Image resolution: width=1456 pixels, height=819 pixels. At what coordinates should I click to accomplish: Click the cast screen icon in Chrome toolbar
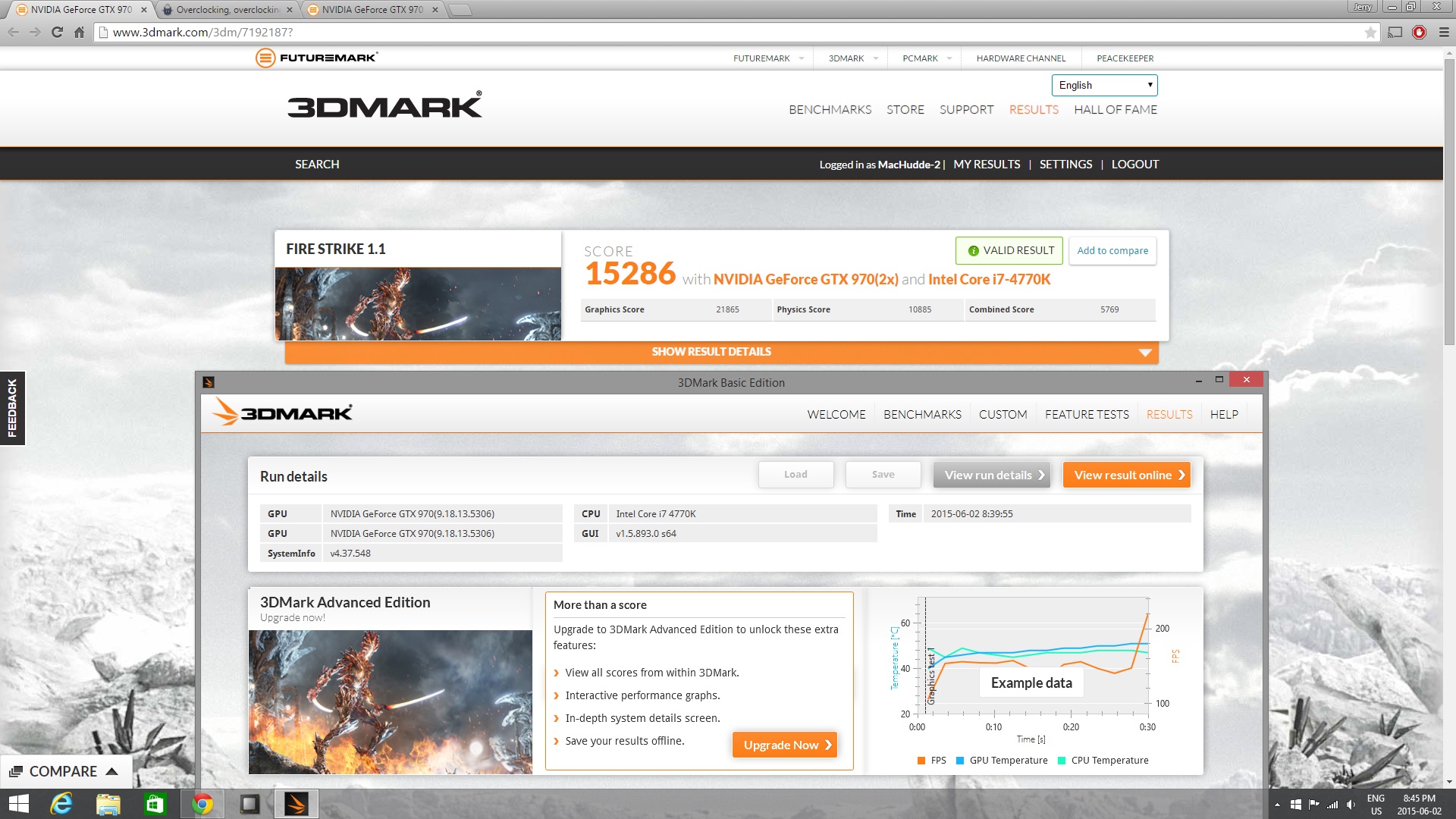click(1395, 32)
